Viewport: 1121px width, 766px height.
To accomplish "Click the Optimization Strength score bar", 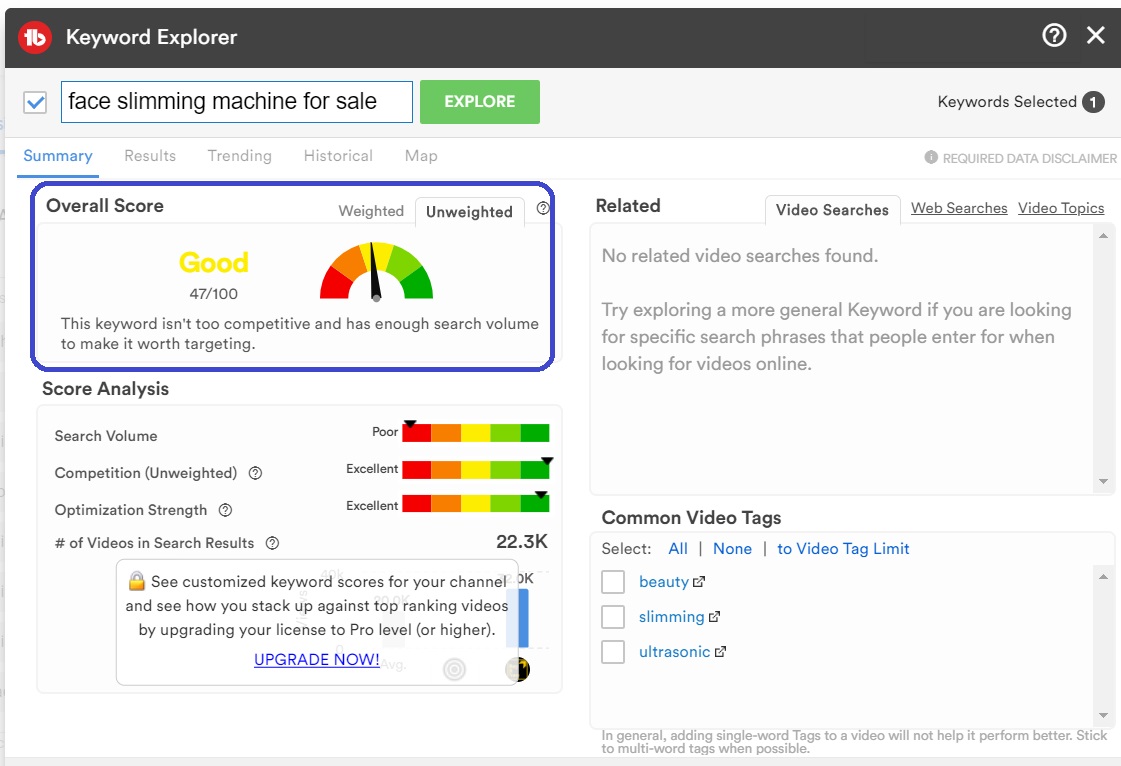I will (x=475, y=503).
